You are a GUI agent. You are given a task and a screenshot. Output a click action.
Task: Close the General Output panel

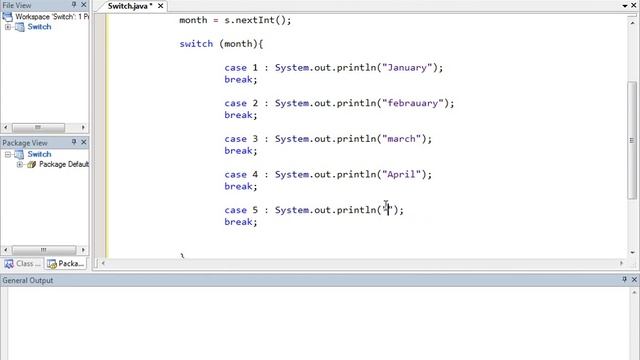pos(634,280)
